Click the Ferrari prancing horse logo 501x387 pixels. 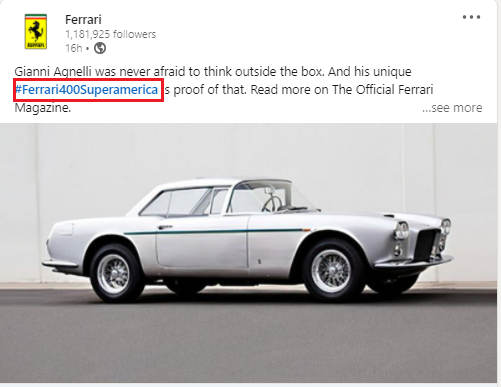point(36,32)
